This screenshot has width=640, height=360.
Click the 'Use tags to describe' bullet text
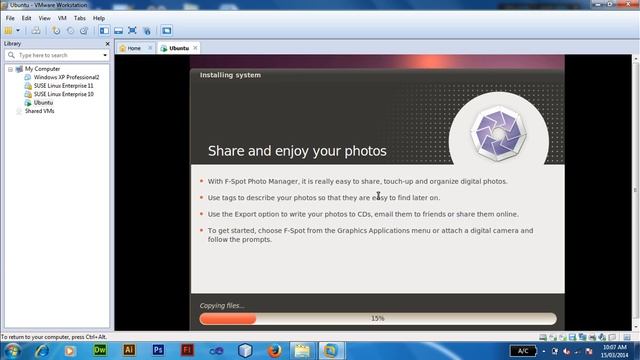(x=324, y=198)
